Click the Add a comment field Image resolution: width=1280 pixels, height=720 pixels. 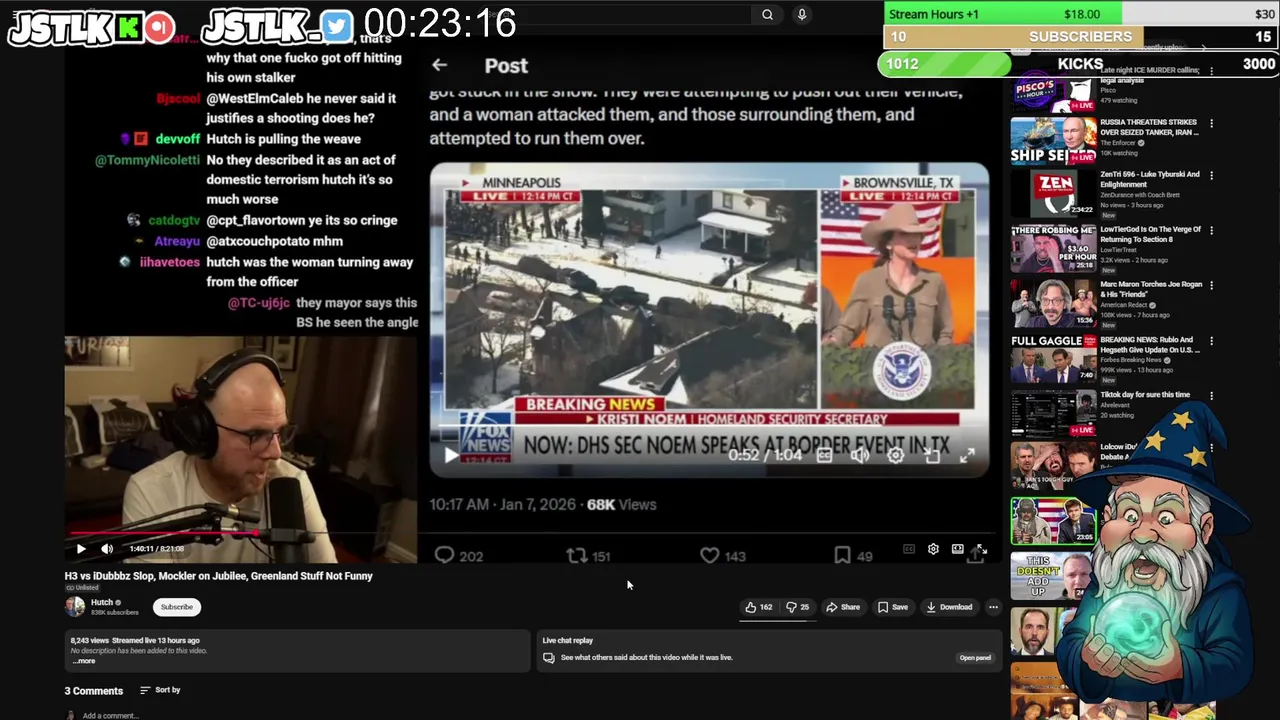(110, 716)
